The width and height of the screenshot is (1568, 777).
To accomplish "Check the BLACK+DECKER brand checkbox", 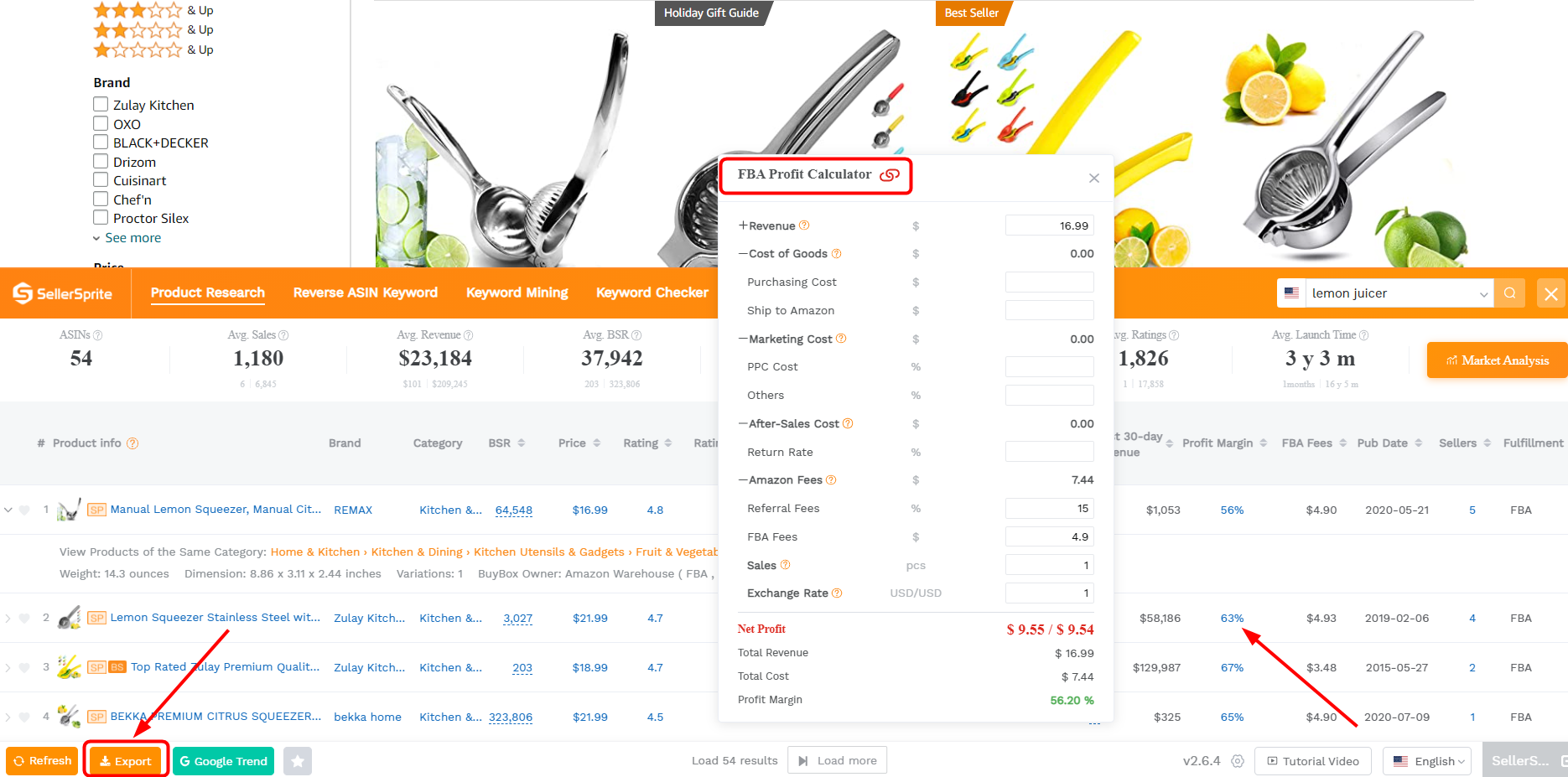I will [101, 142].
